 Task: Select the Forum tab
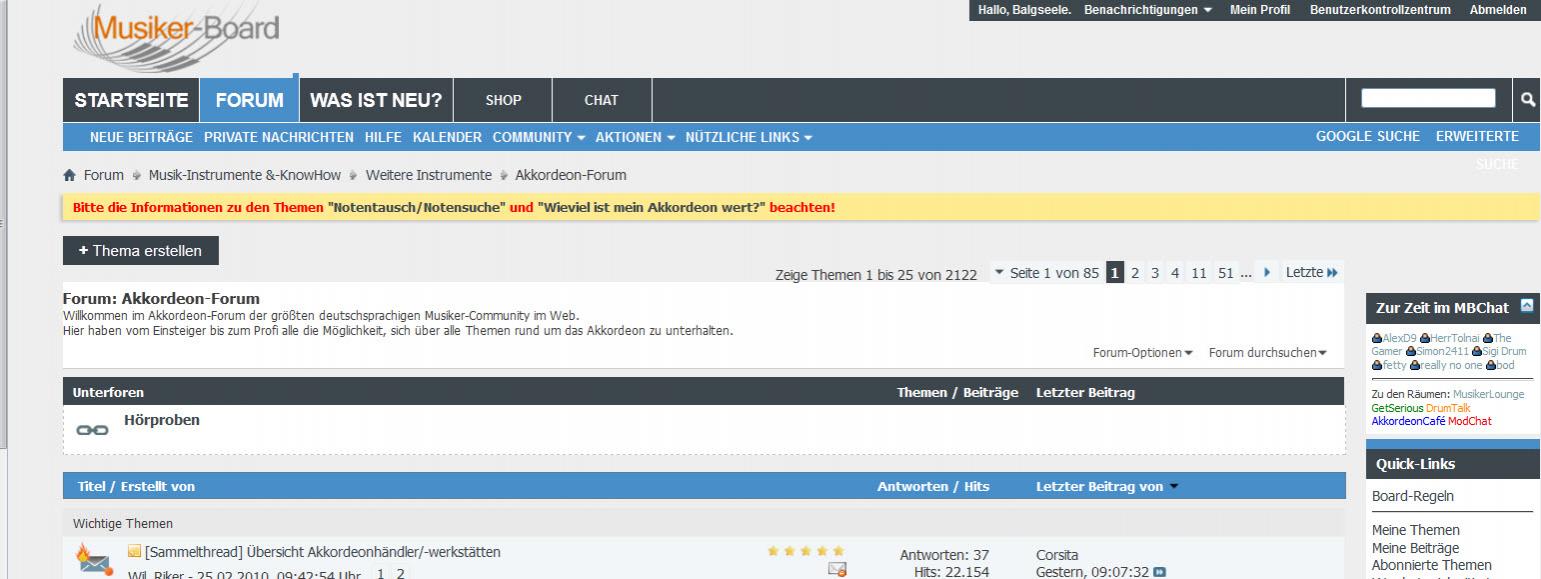click(x=250, y=100)
